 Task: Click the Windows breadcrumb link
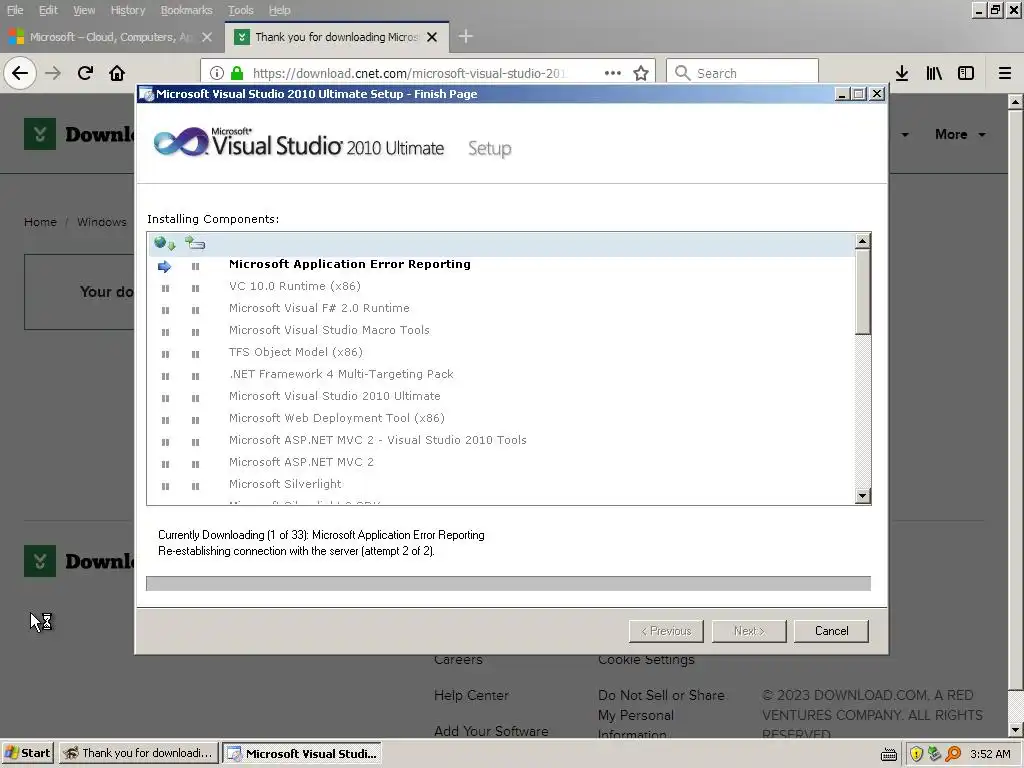pyautogui.click(x=102, y=222)
